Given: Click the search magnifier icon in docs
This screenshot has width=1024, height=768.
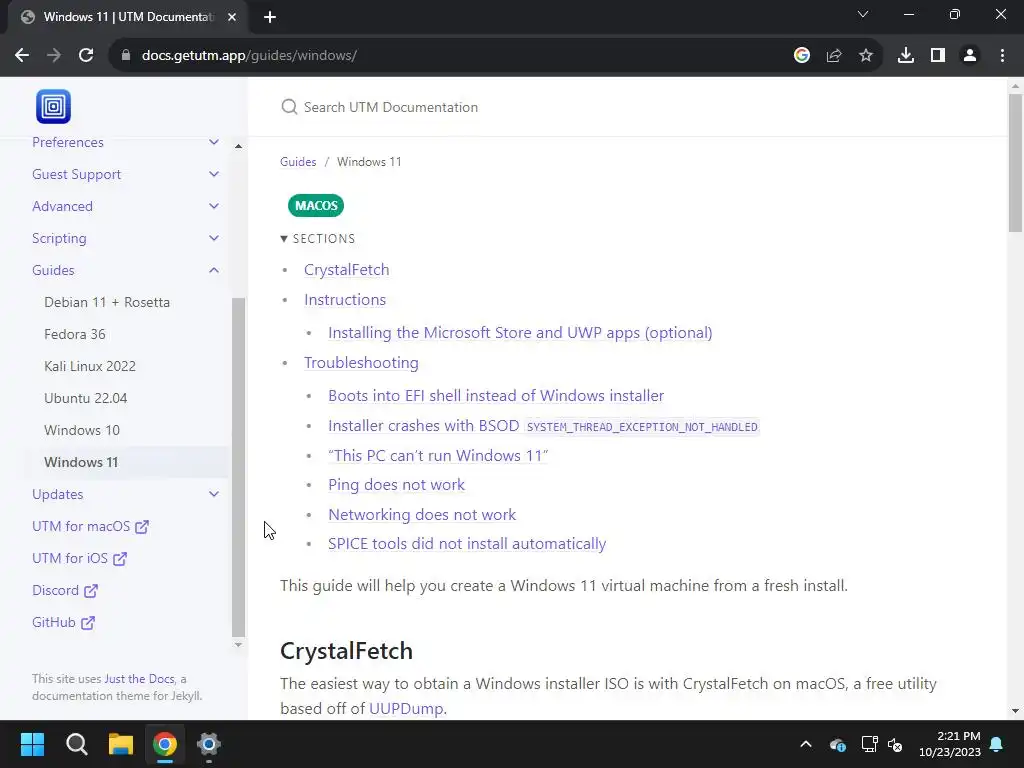Looking at the screenshot, I should [289, 107].
